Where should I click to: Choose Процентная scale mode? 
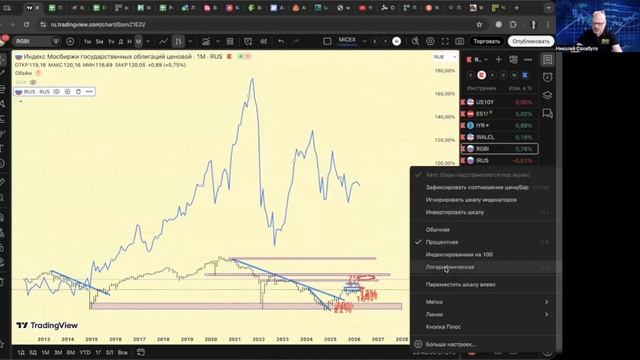point(484,242)
